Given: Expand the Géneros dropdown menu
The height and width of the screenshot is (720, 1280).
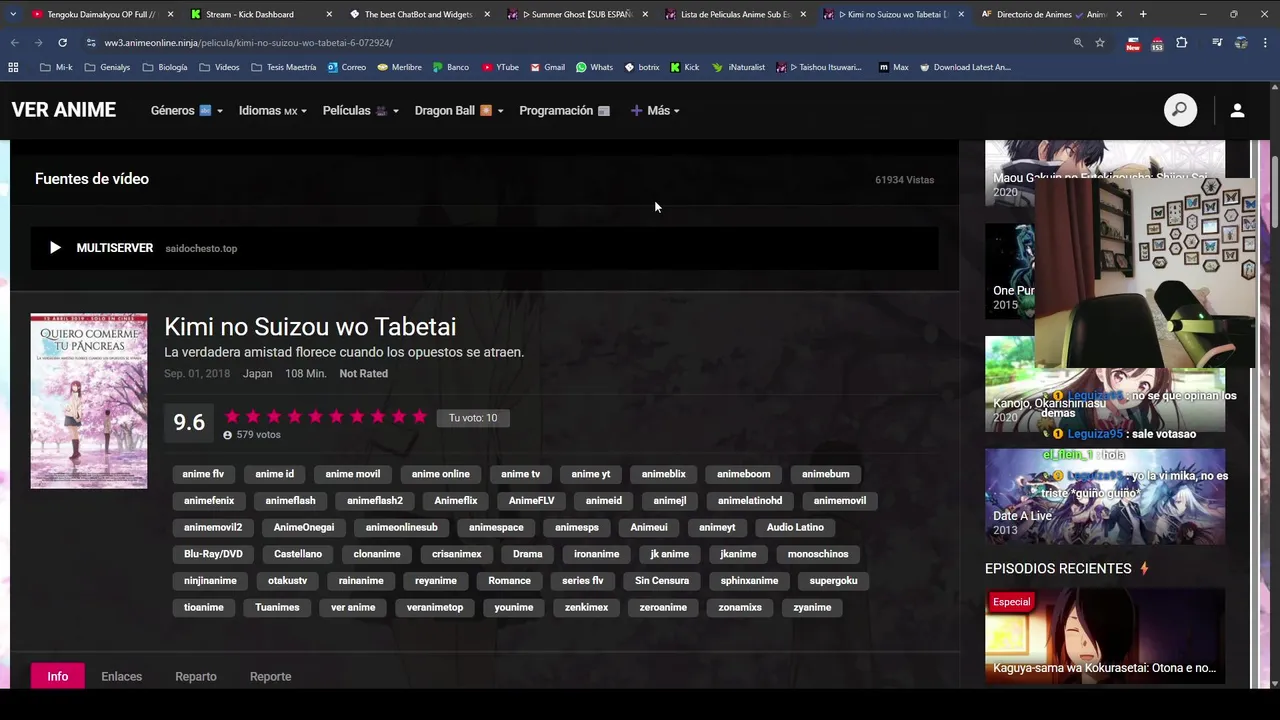Looking at the screenshot, I should (x=186, y=110).
